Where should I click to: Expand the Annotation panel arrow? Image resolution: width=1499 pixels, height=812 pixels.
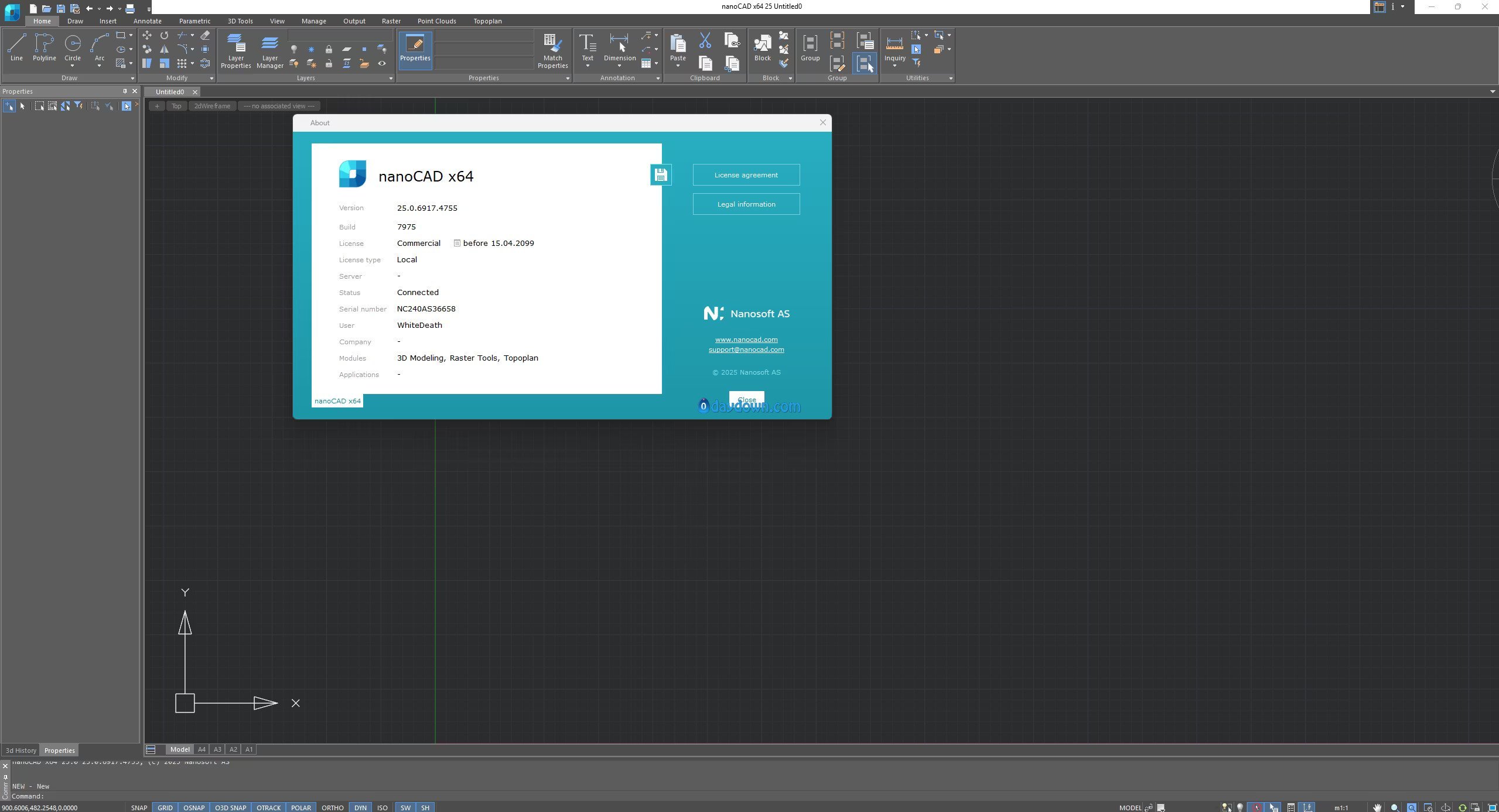[658, 78]
